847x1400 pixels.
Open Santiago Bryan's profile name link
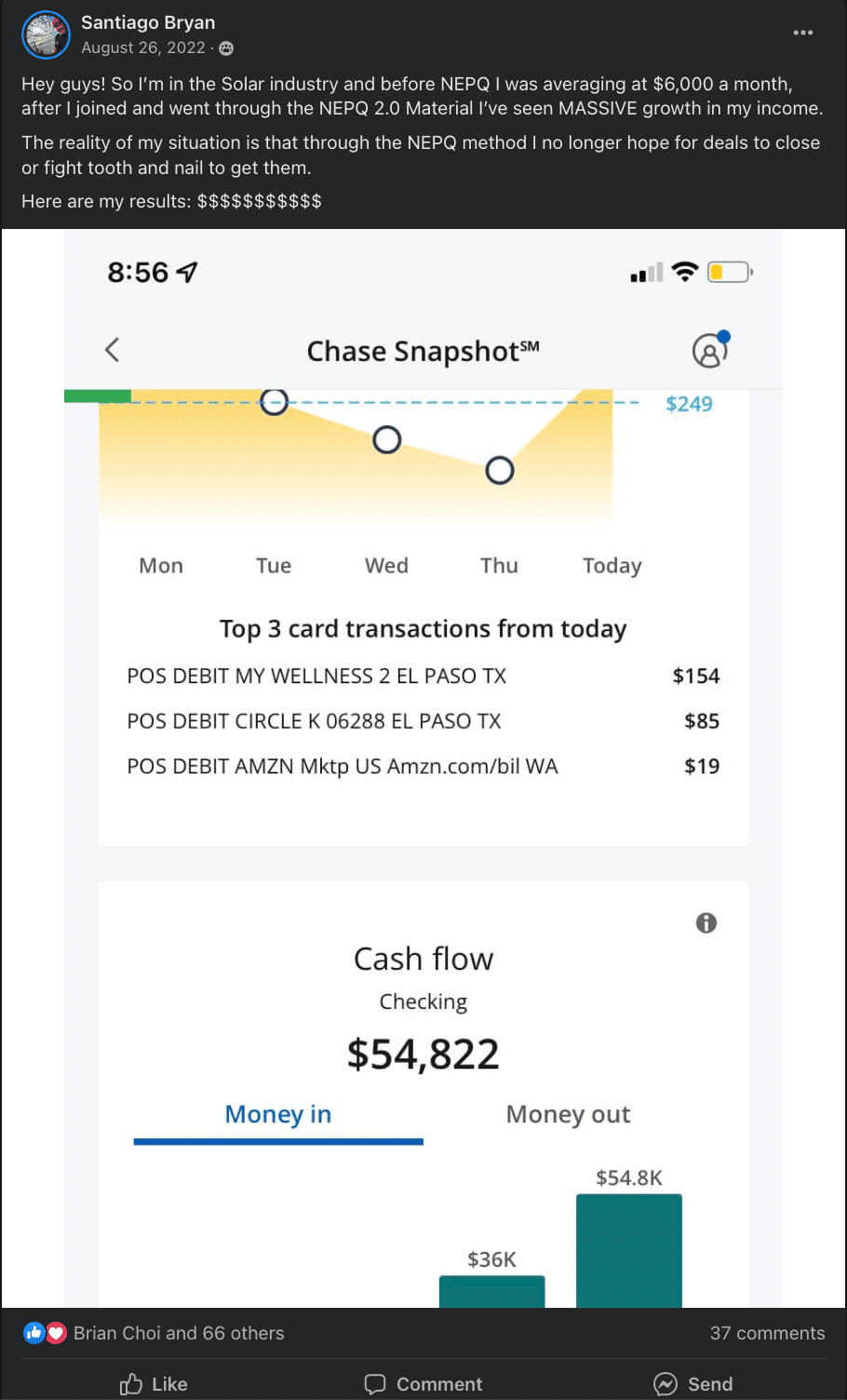148,22
